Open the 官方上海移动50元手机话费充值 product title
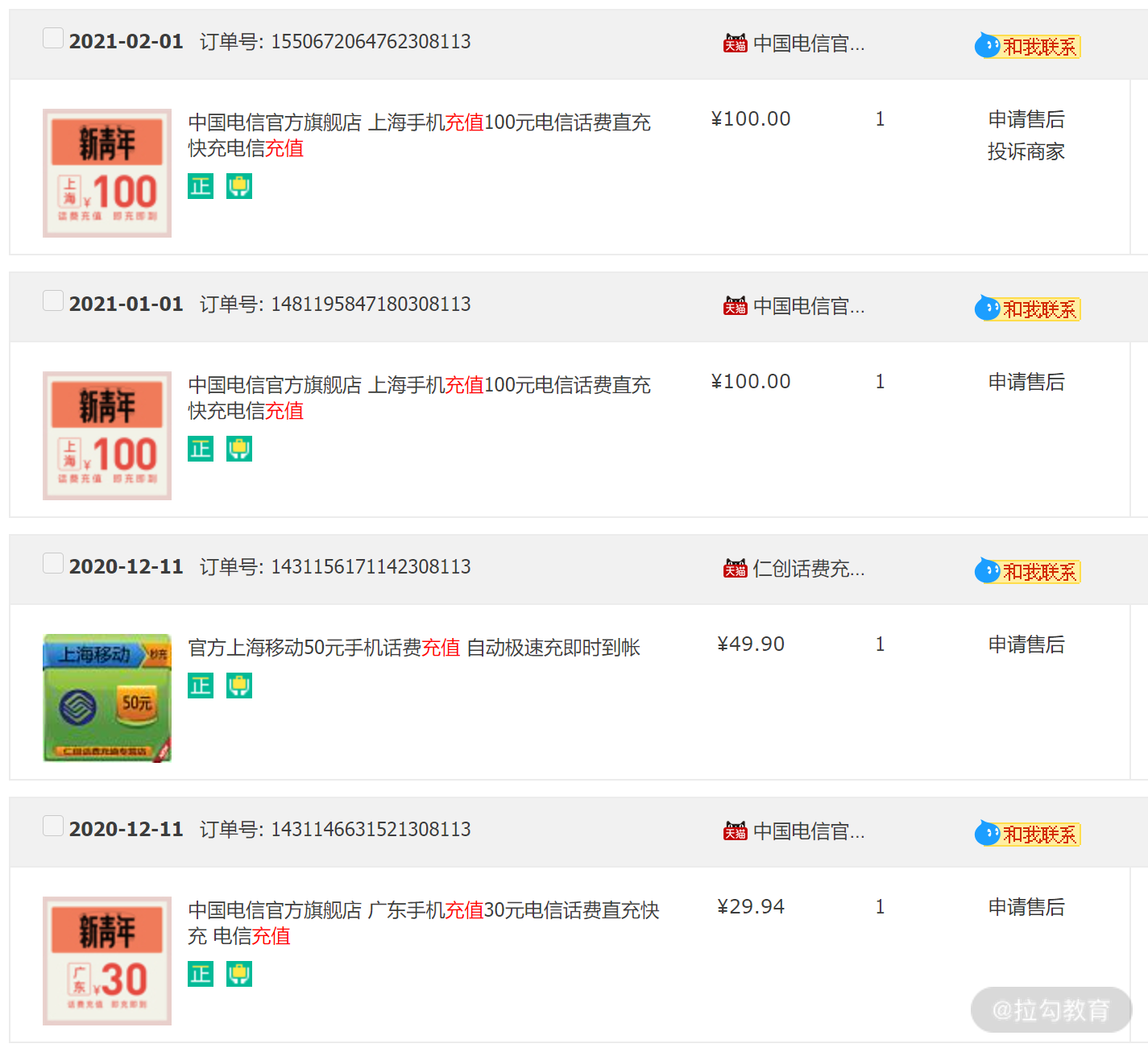Viewport: 1148px width, 1048px height. tap(413, 648)
